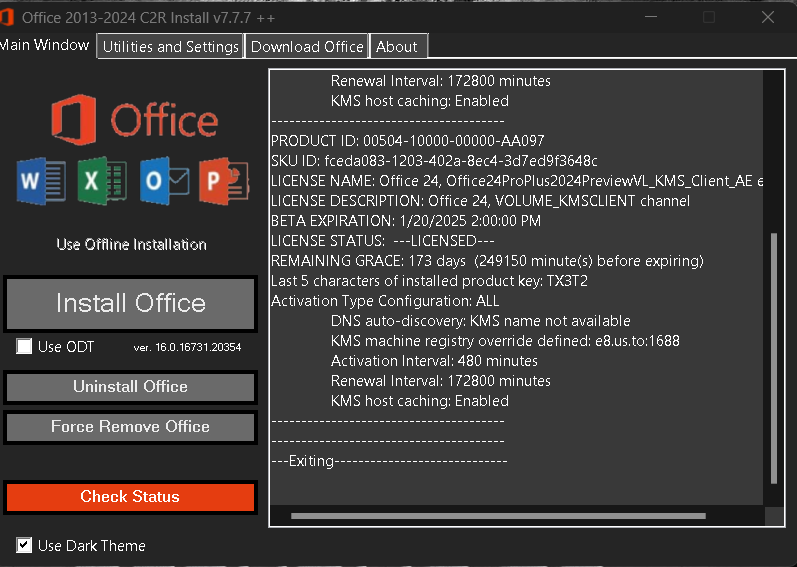Click the LICENSE NAME line in the log
Viewport: 797px width, 567px height.
[x=517, y=181]
